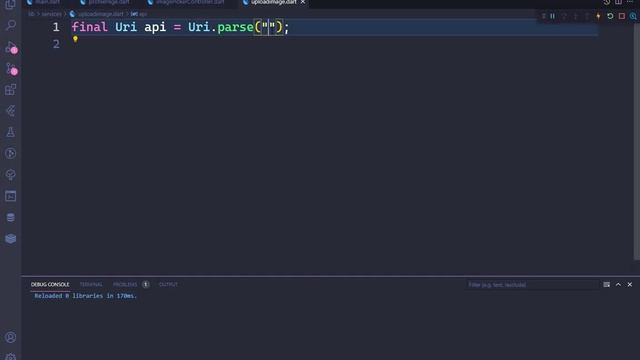
Task: Open the Run and Debug view
Action: [11, 47]
